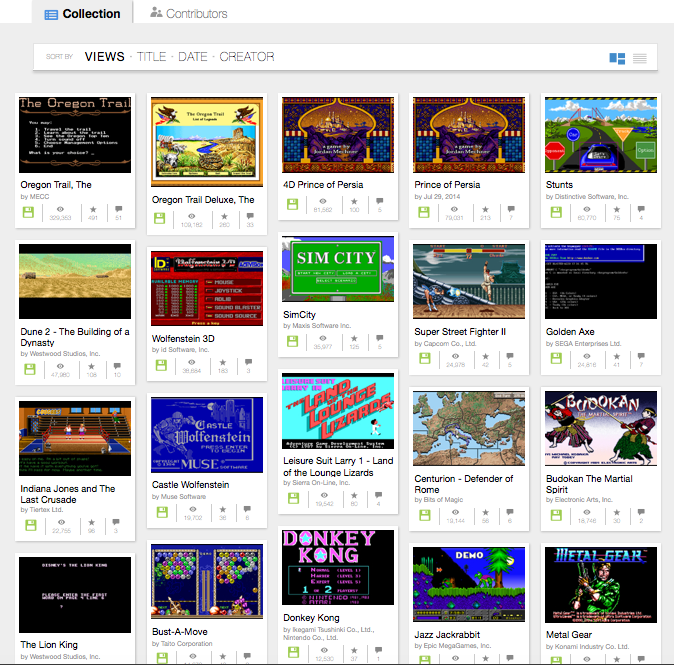Click the star icon on Stunts card

click(617, 209)
